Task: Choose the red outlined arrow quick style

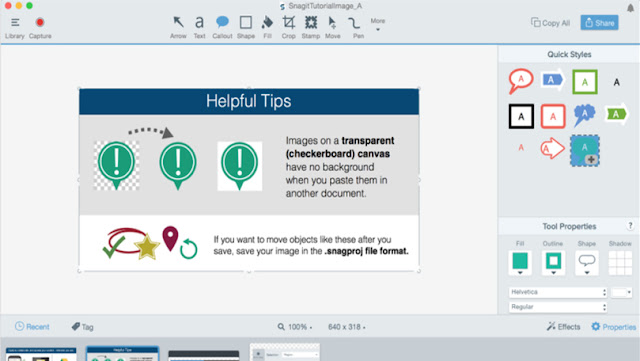Action: [552, 149]
